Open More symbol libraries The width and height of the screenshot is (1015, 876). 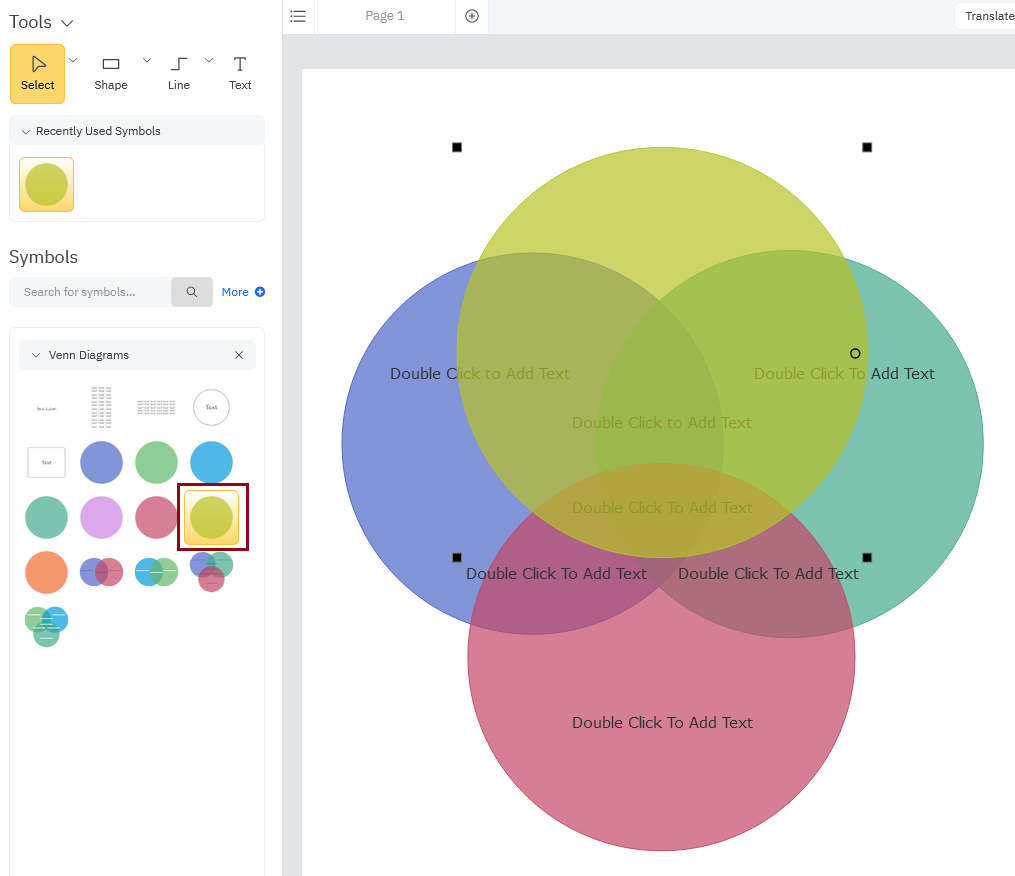(x=243, y=291)
